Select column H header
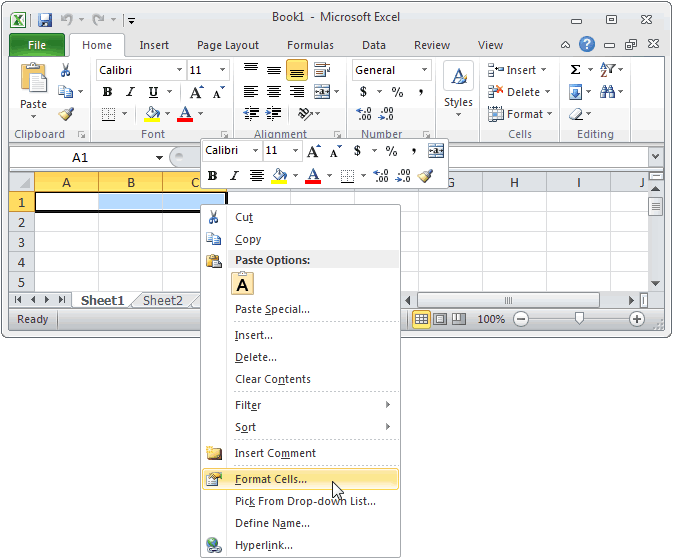This screenshot has width=673, height=560. (514, 182)
